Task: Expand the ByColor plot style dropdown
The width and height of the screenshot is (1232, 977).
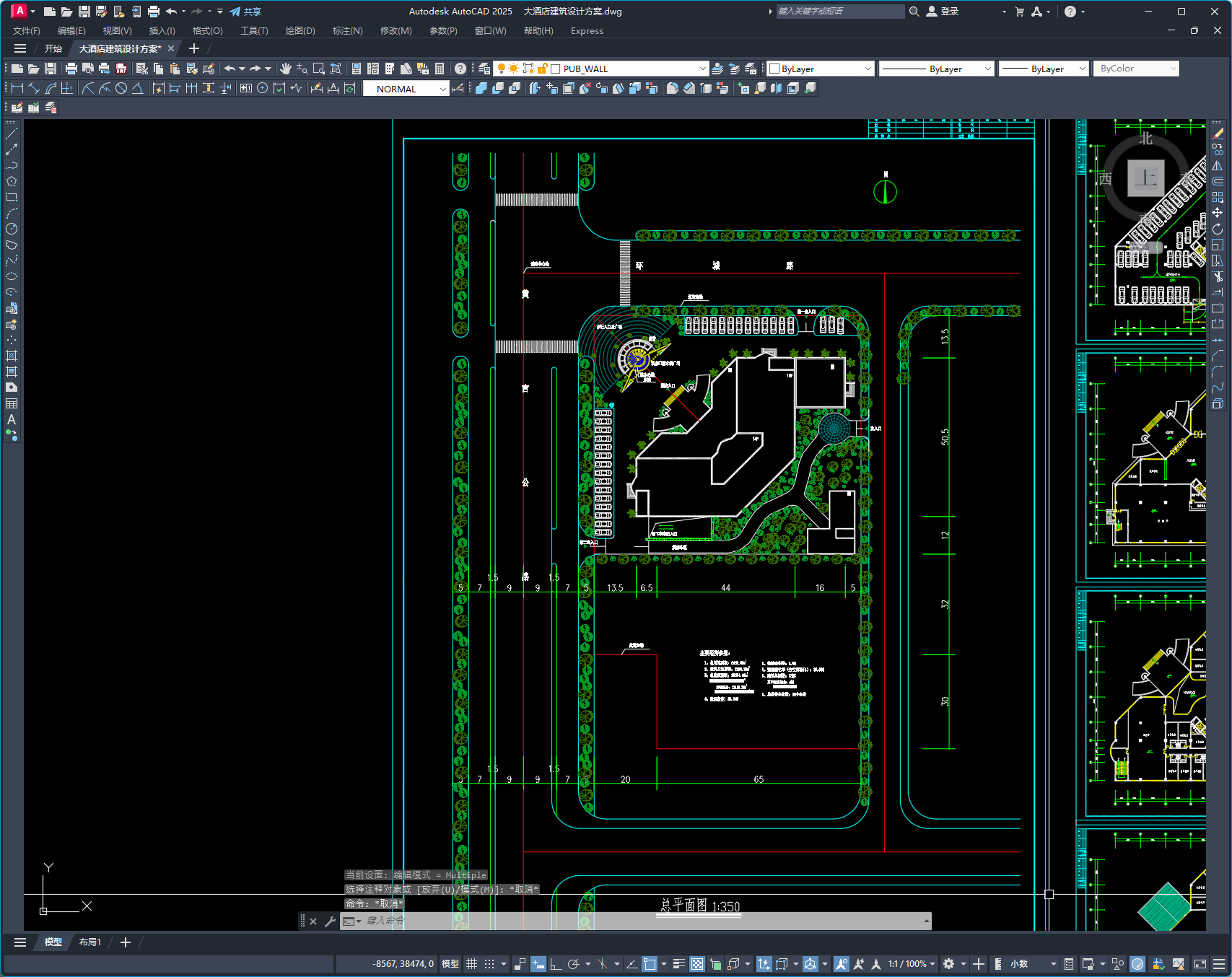Action: coord(1136,69)
